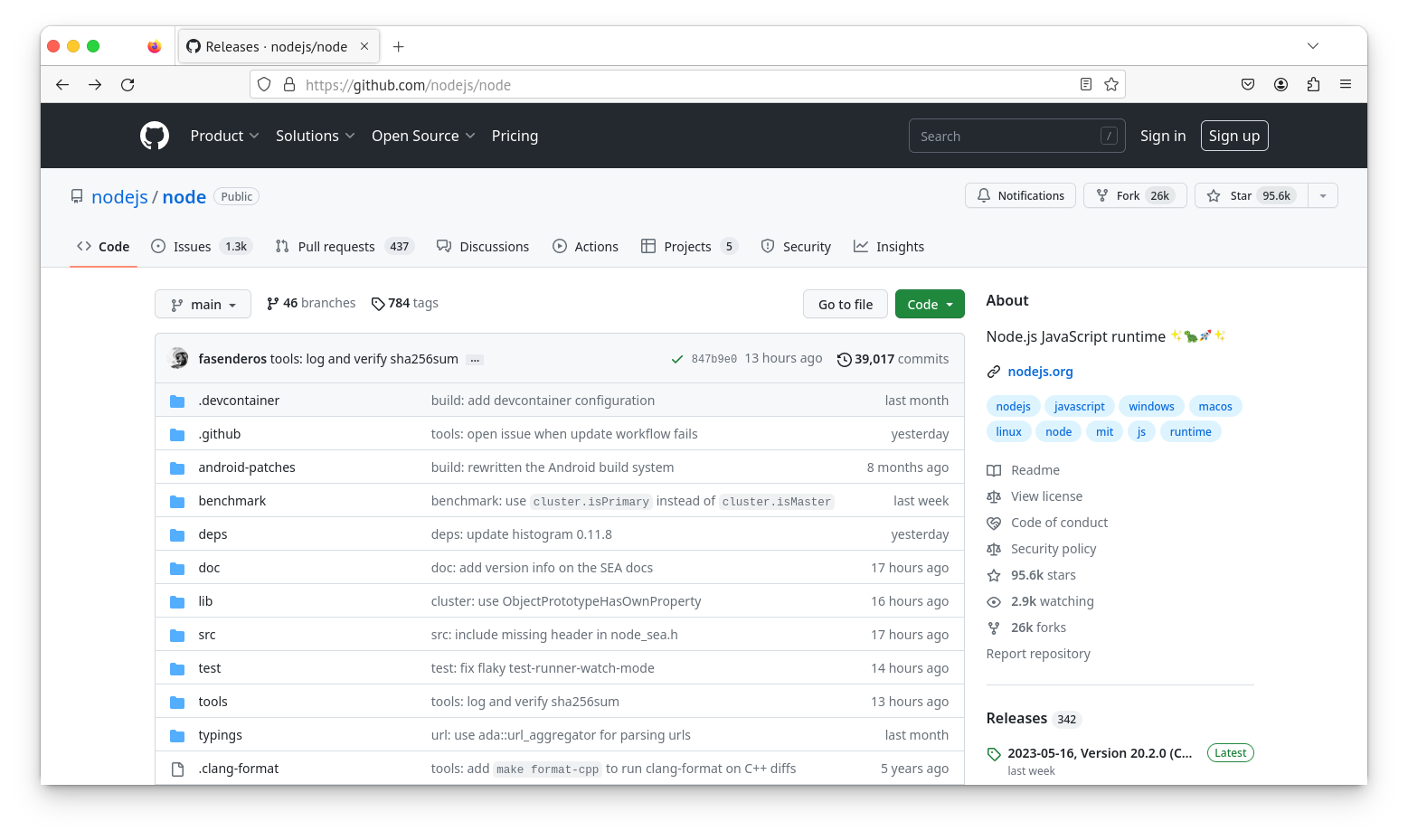Switch to the Actions tab
The width and height of the screenshot is (1408, 840).
point(585,247)
